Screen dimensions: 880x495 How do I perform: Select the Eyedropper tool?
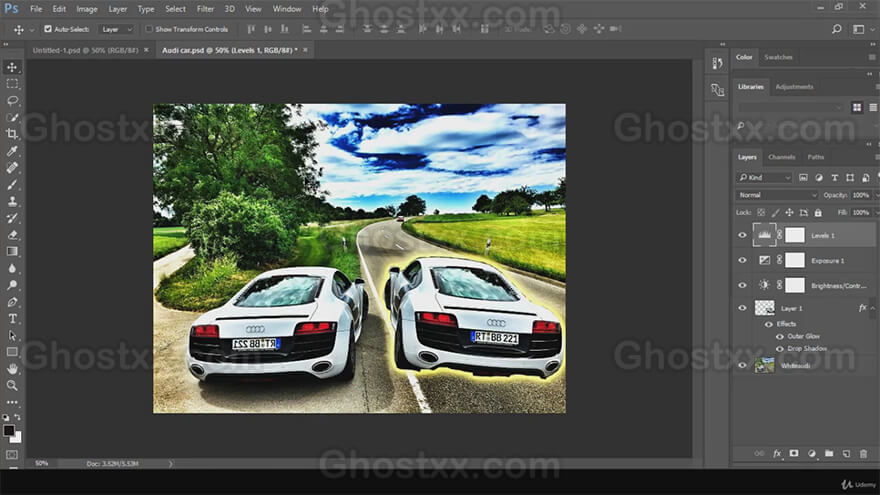(12, 150)
